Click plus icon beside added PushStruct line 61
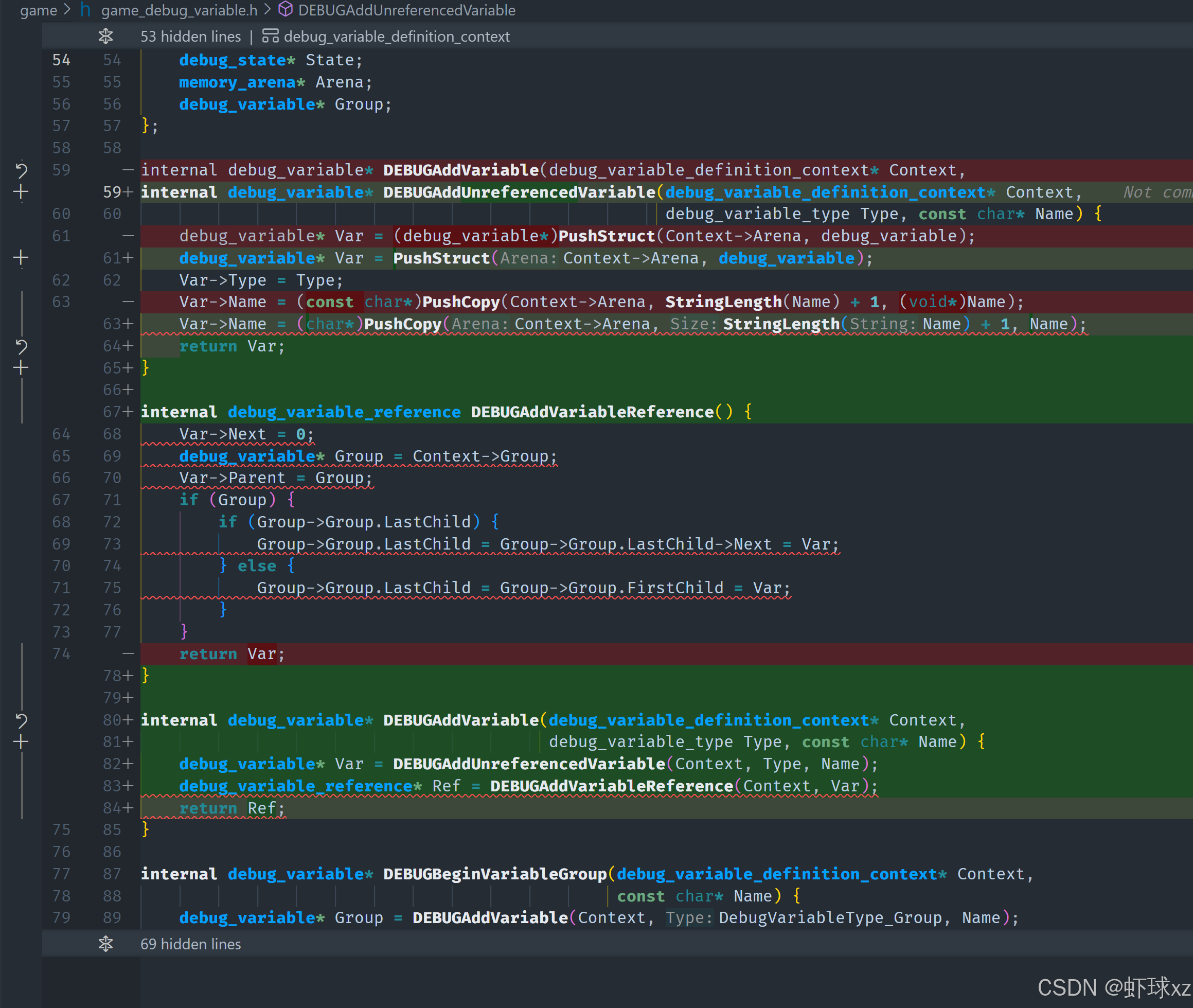This screenshot has width=1193, height=1008. pos(21,258)
